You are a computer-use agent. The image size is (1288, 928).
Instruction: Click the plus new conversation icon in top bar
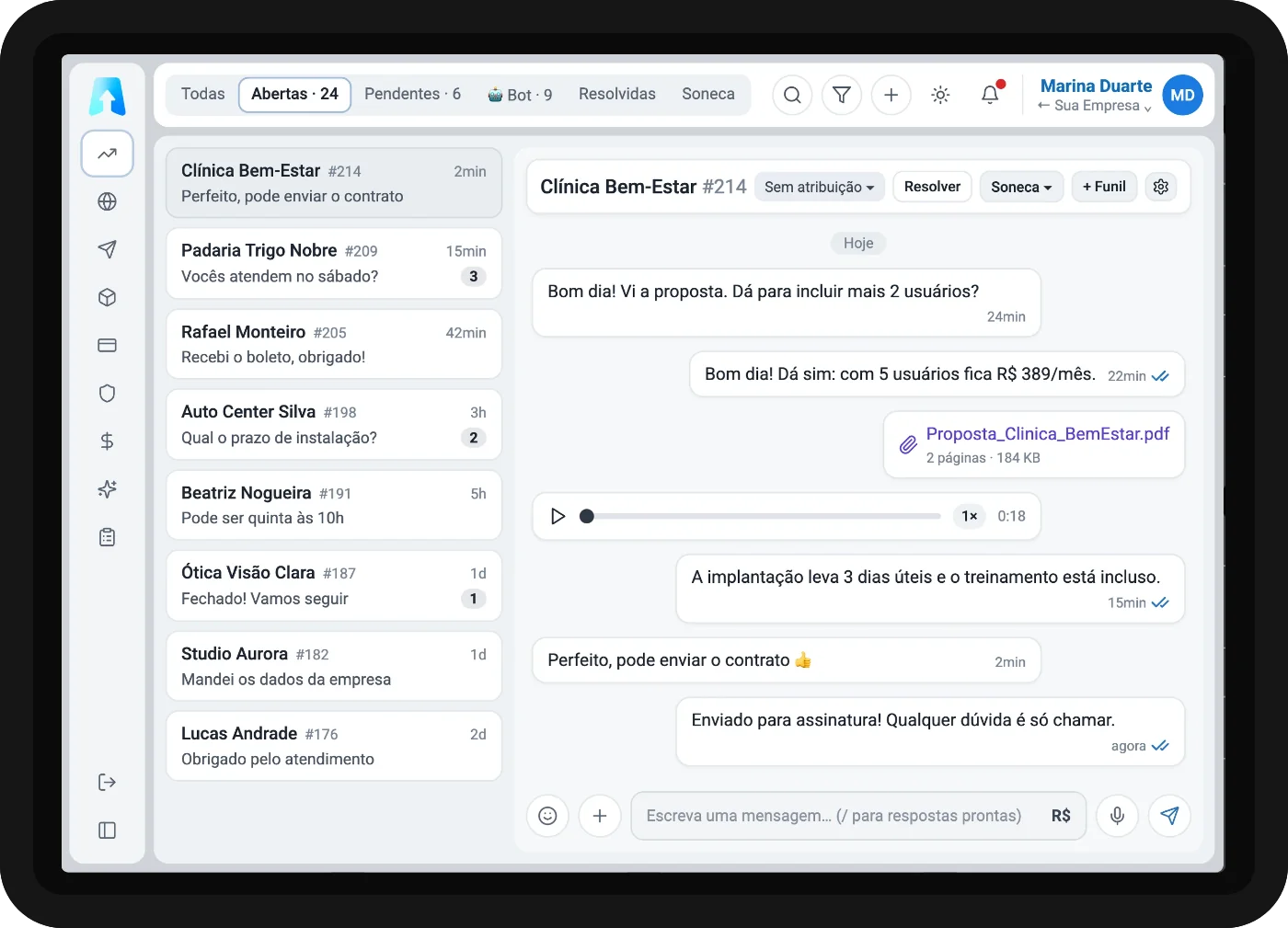(x=891, y=95)
